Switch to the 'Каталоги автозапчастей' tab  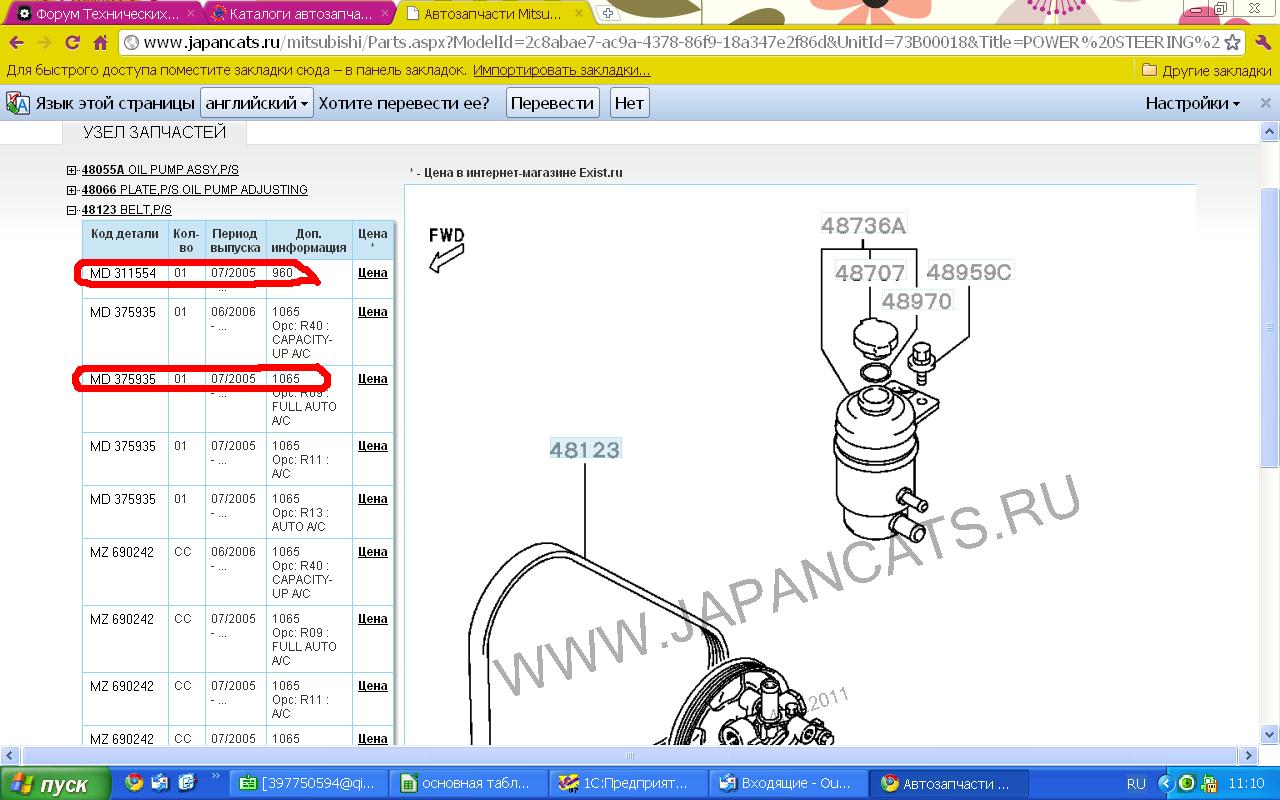pos(298,14)
